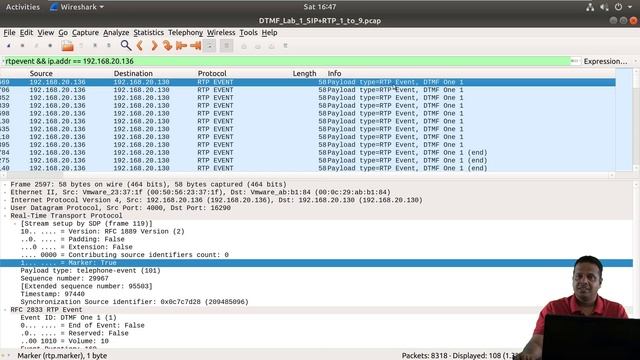
Task: Open the Edit menu
Action: (26, 33)
